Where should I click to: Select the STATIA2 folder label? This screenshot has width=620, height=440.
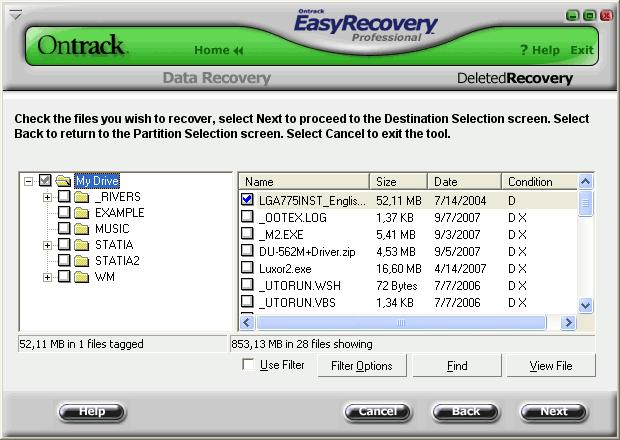pyautogui.click(x=117, y=261)
